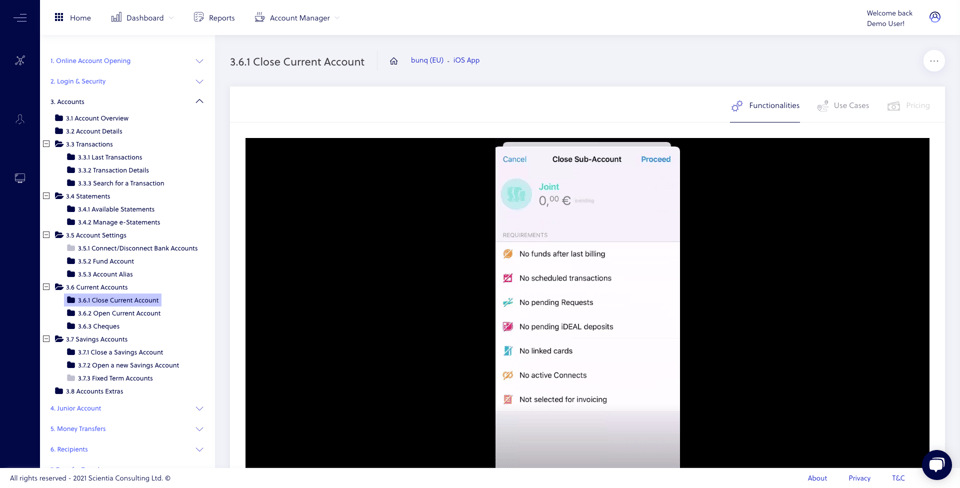The width and height of the screenshot is (960, 488).
Task: Collapse the 3. Accounts section chevron
Action: click(199, 102)
